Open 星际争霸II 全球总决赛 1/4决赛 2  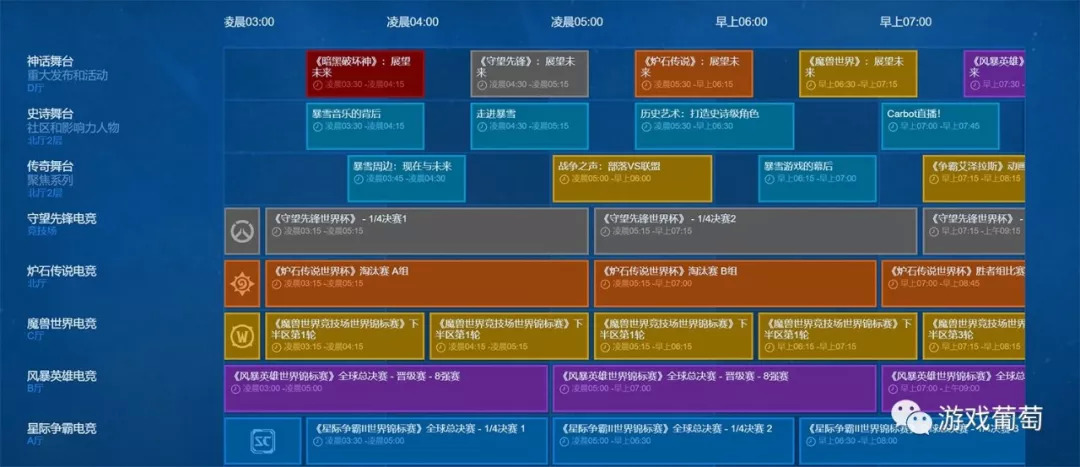point(674,441)
